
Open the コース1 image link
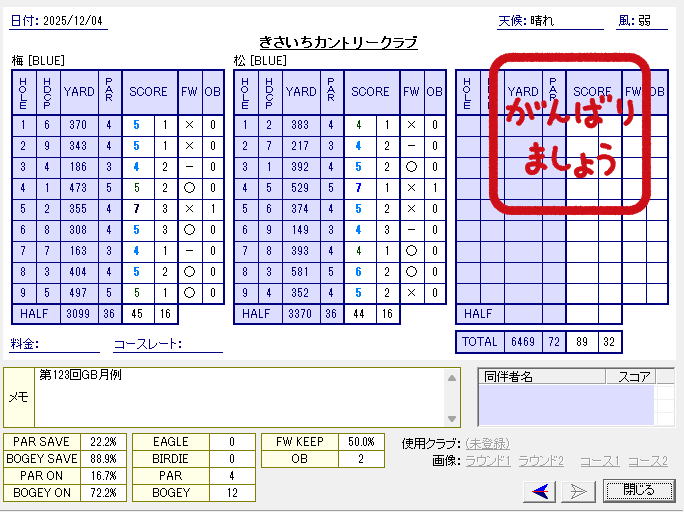(599, 461)
